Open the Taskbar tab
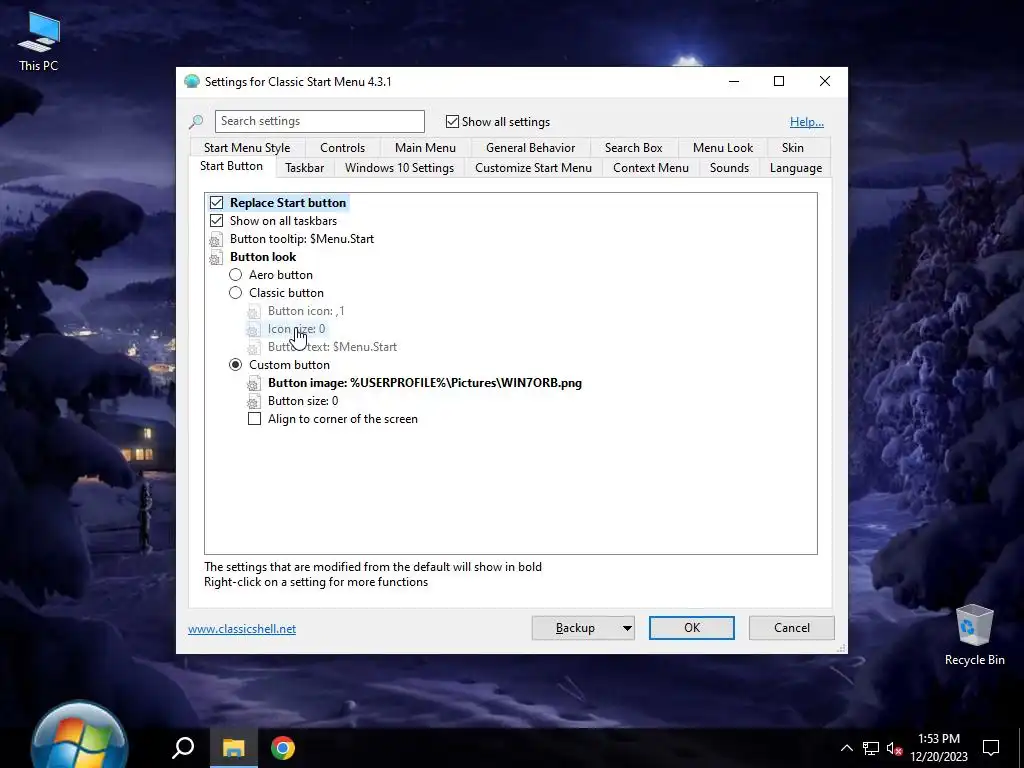 point(304,168)
